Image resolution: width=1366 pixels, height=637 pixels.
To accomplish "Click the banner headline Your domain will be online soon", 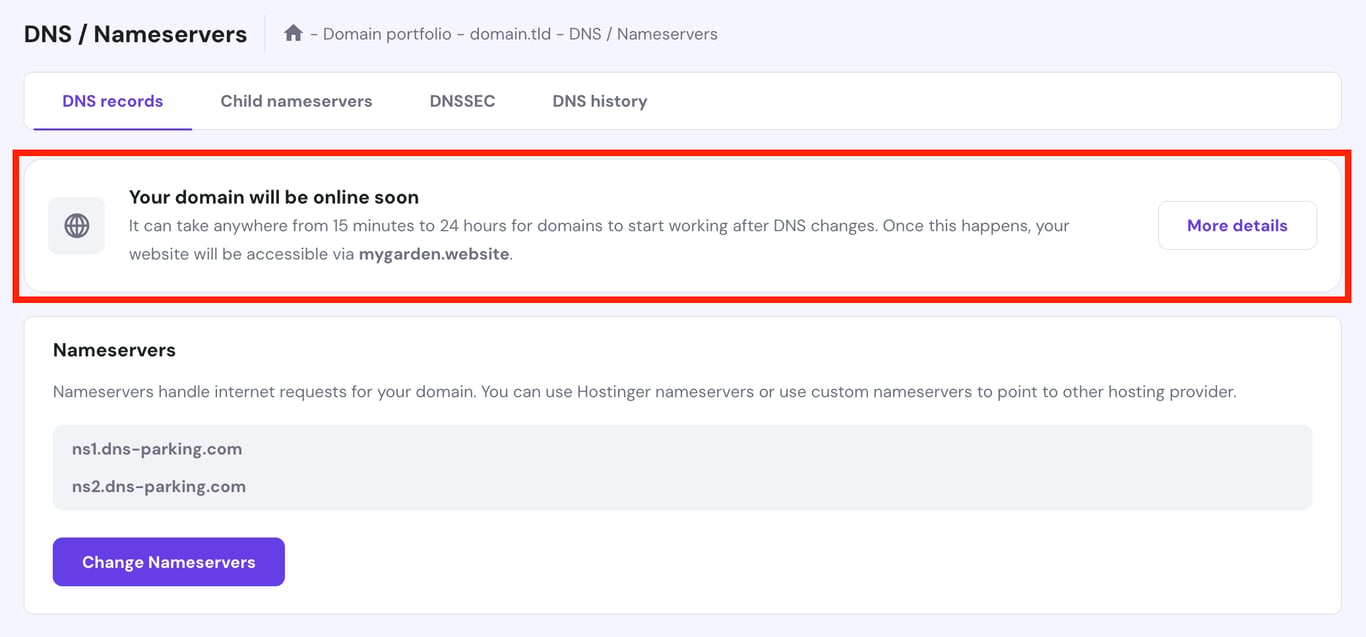I will tap(273, 196).
